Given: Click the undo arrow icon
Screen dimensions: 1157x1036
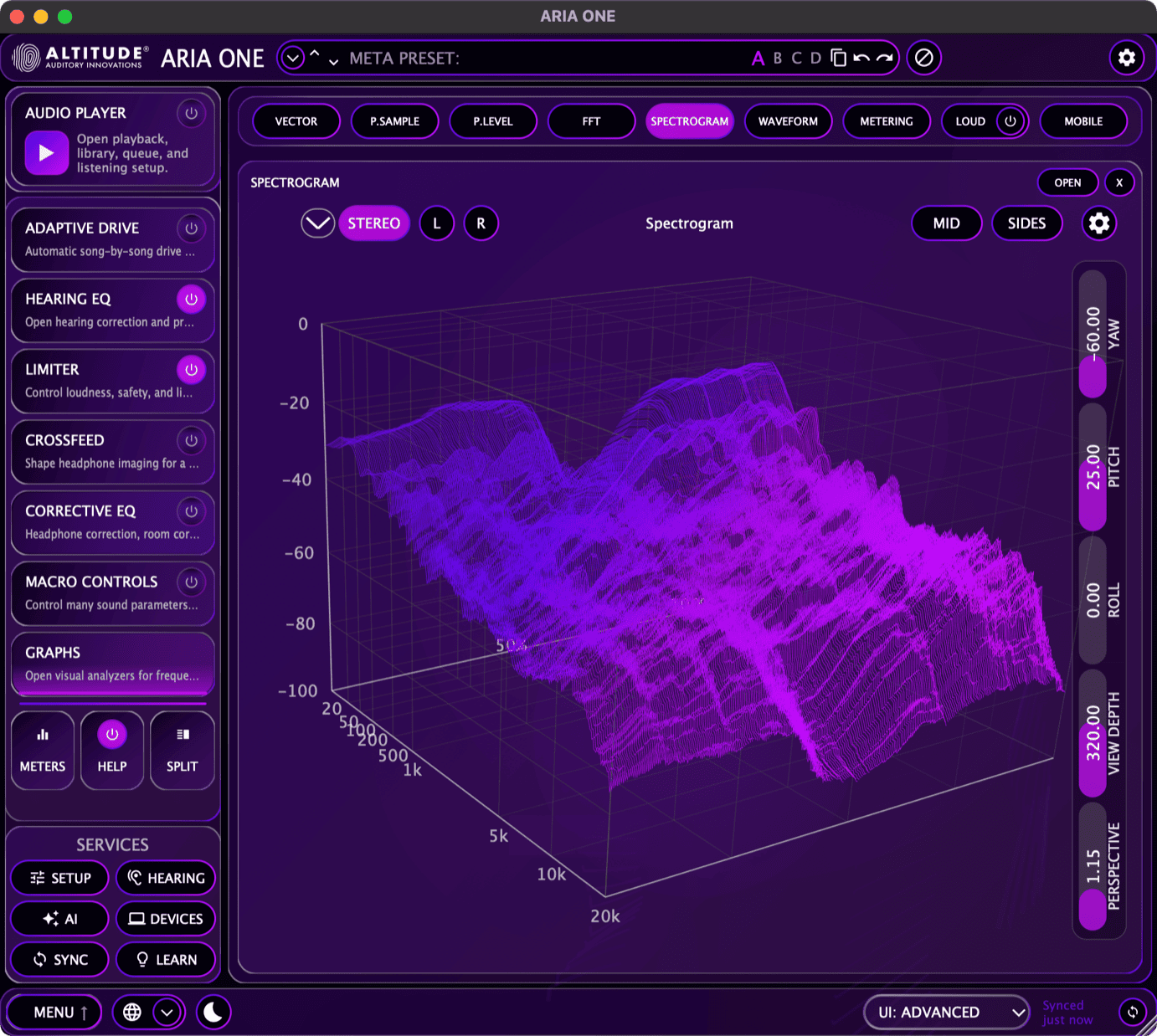Looking at the screenshot, I should pyautogui.click(x=861, y=58).
